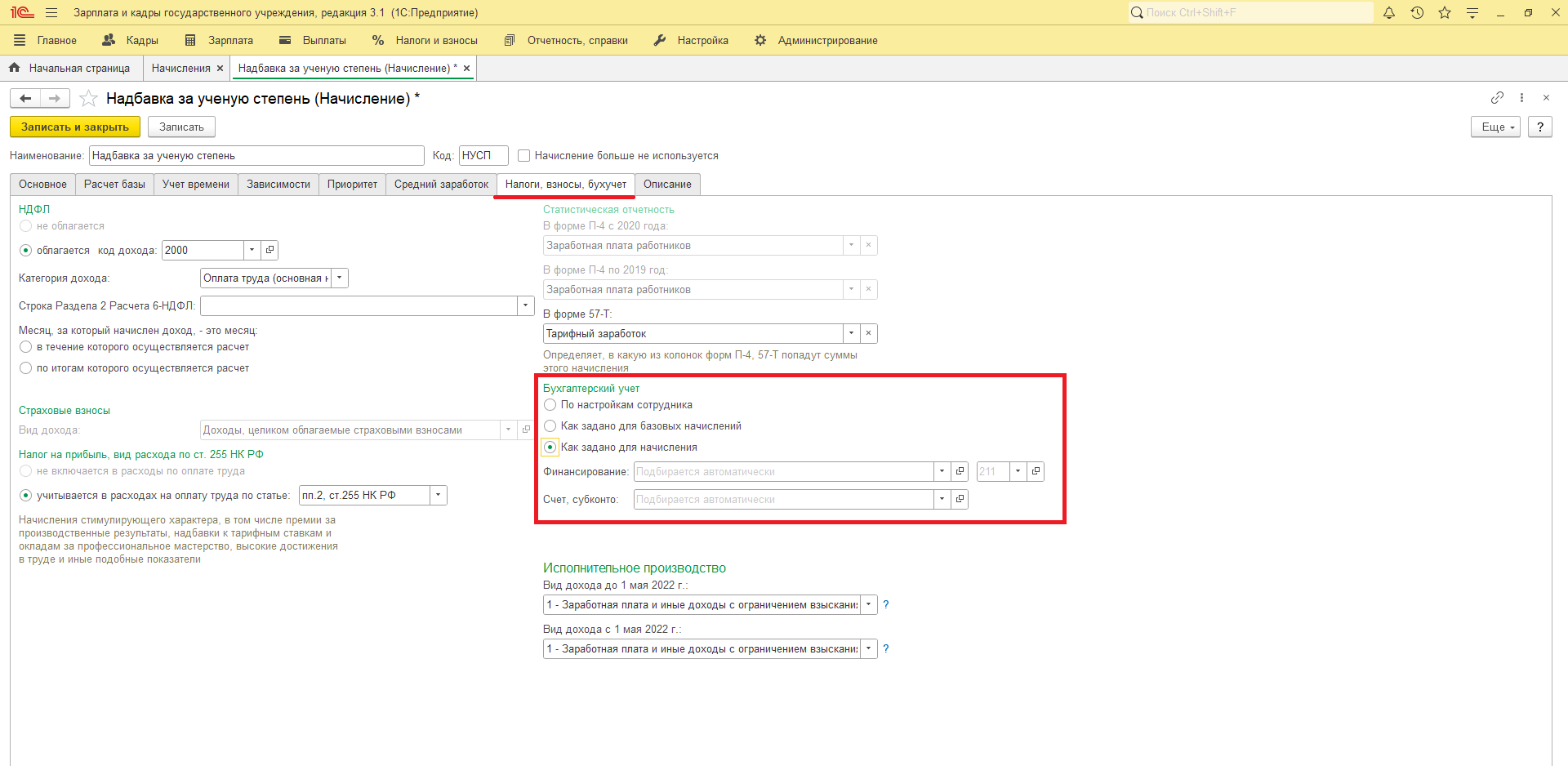The height and width of the screenshot is (766, 1568).
Task: Navigate back with the left arrow
Action: pos(25,98)
